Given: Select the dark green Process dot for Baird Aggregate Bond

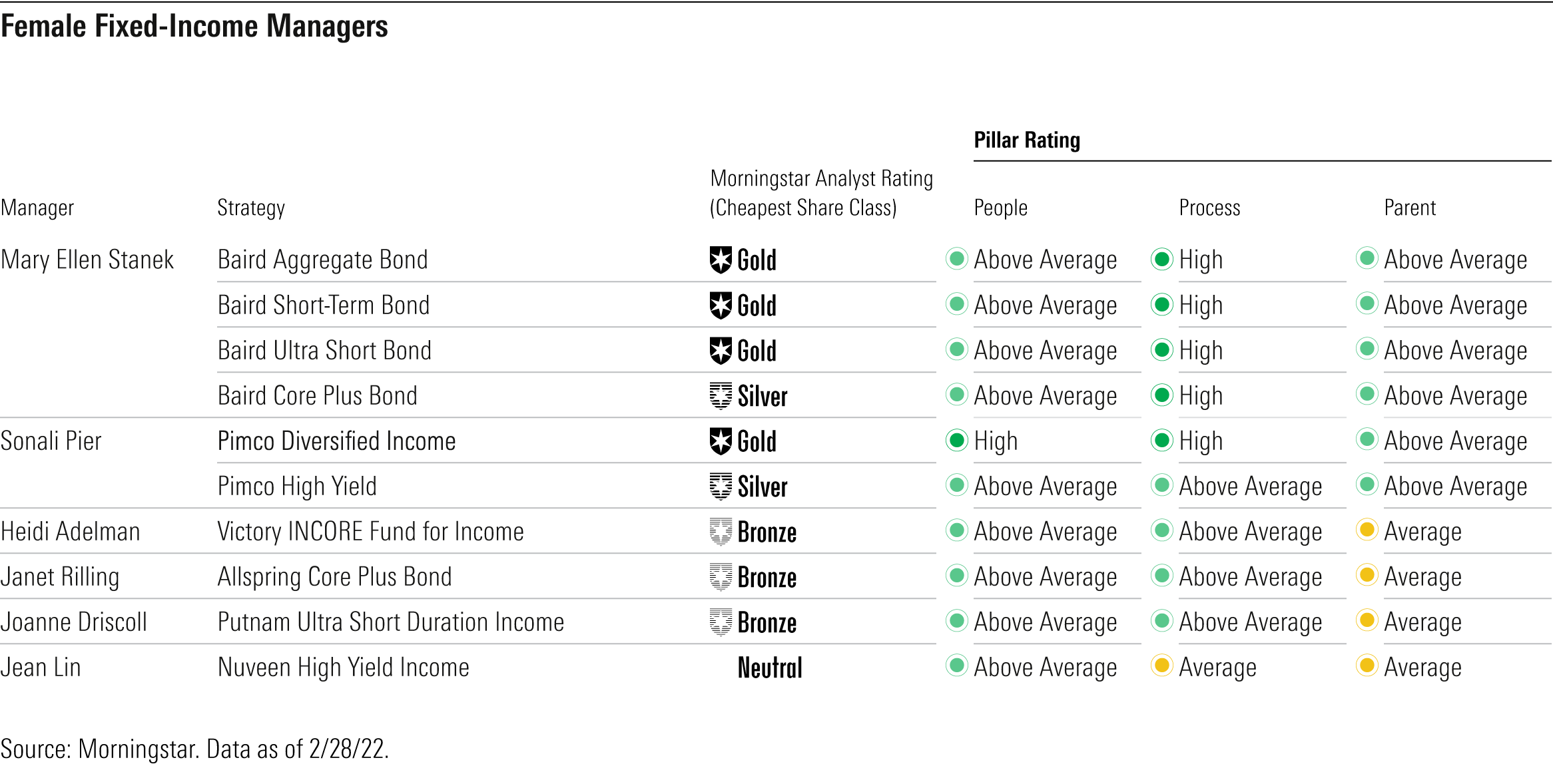Looking at the screenshot, I should coord(1162,258).
